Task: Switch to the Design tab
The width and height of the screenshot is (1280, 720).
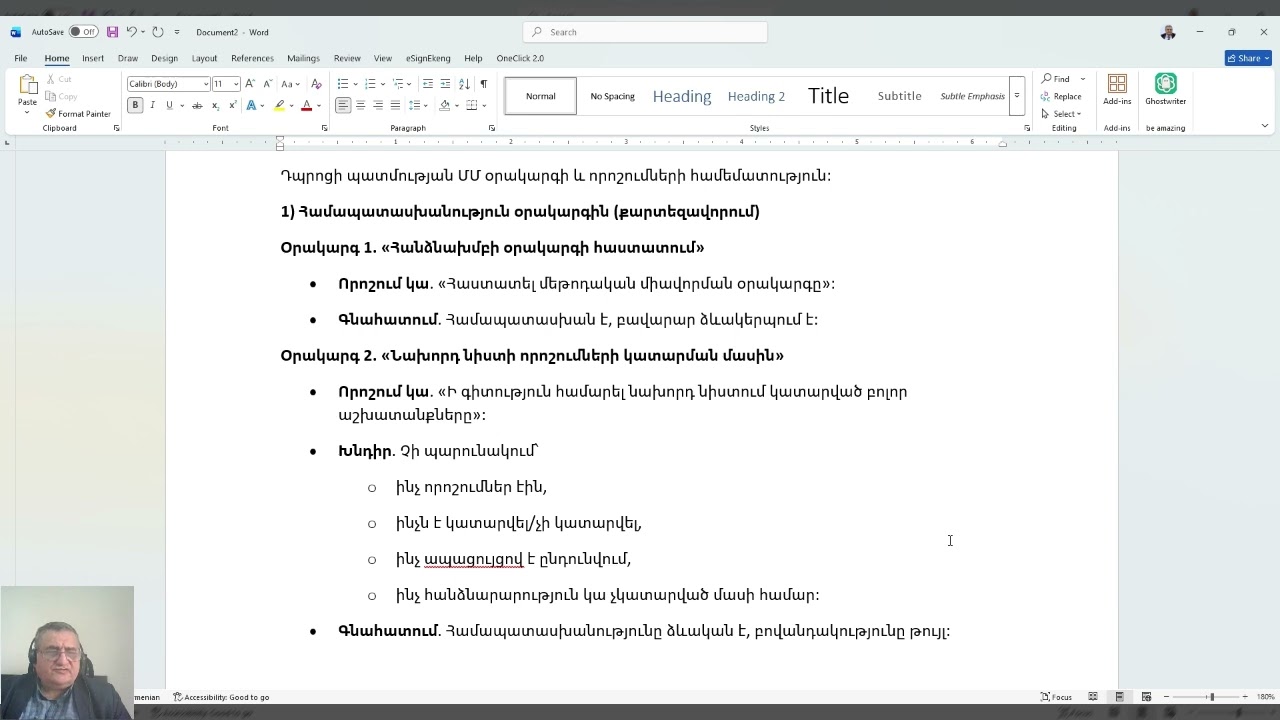Action: (x=164, y=58)
